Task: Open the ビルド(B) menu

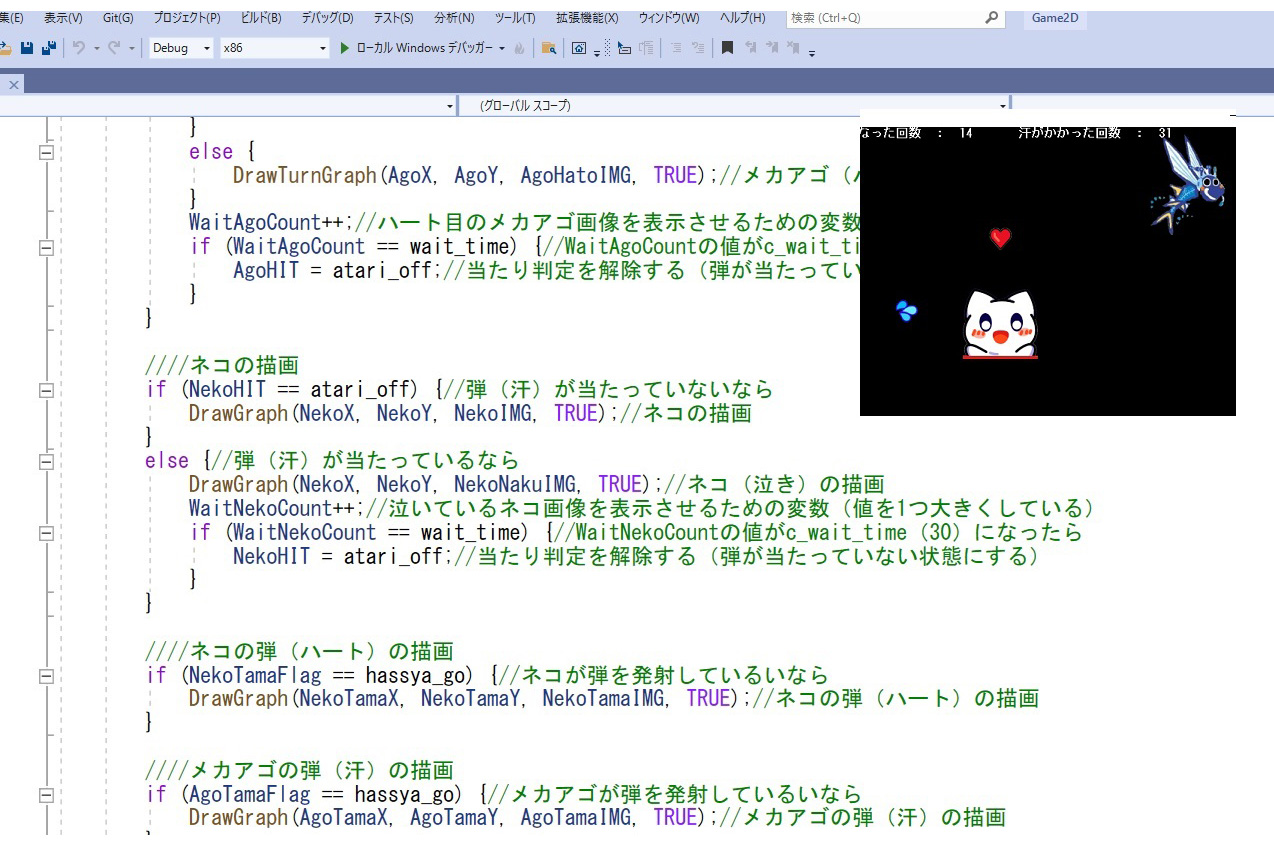Action: (261, 18)
